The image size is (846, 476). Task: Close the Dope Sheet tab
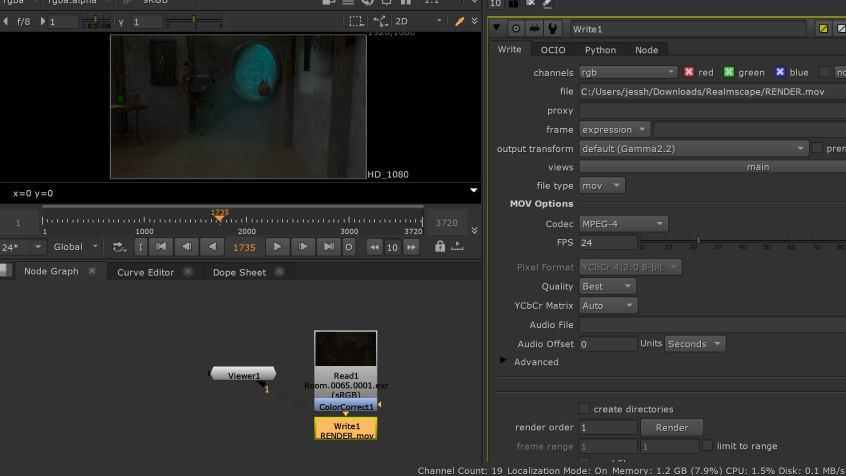(x=279, y=272)
